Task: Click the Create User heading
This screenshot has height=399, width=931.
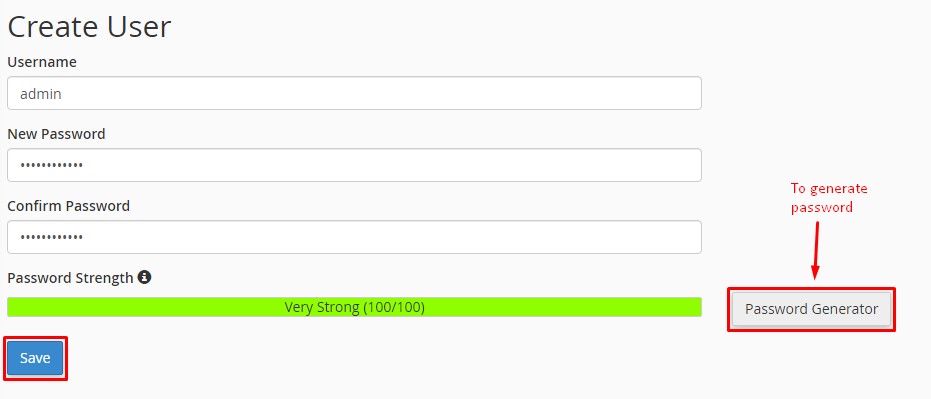Action: 89,27
